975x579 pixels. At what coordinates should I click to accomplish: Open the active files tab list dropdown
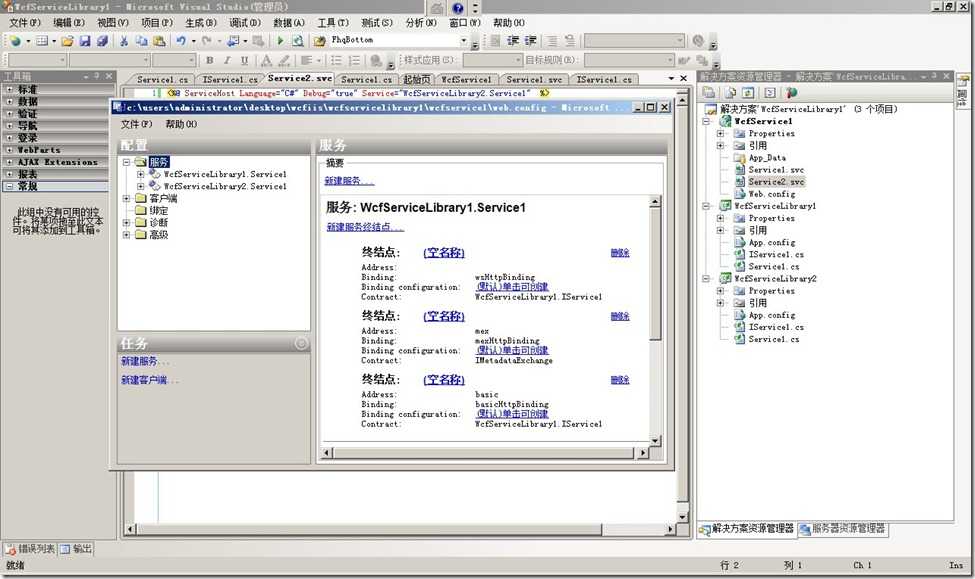(x=671, y=78)
